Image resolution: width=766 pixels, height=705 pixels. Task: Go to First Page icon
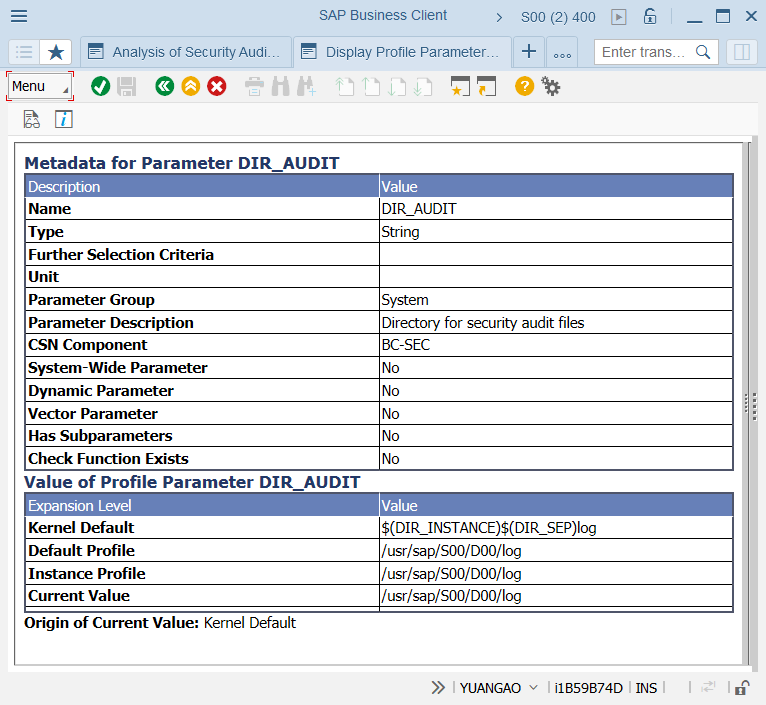(x=345, y=86)
